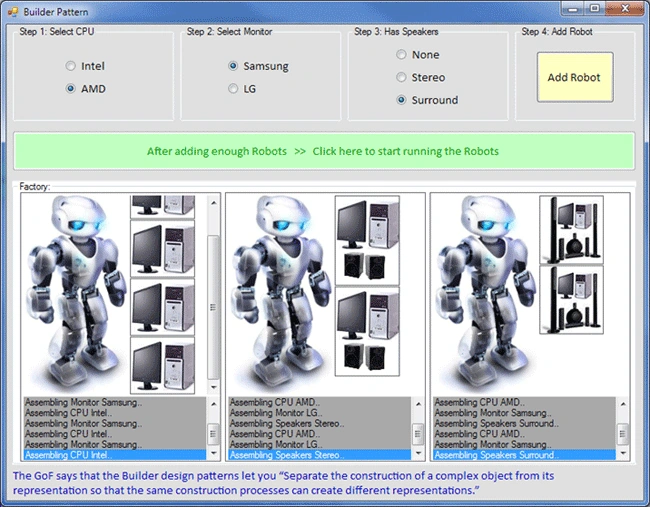Choose Stereo speakers

420,78
